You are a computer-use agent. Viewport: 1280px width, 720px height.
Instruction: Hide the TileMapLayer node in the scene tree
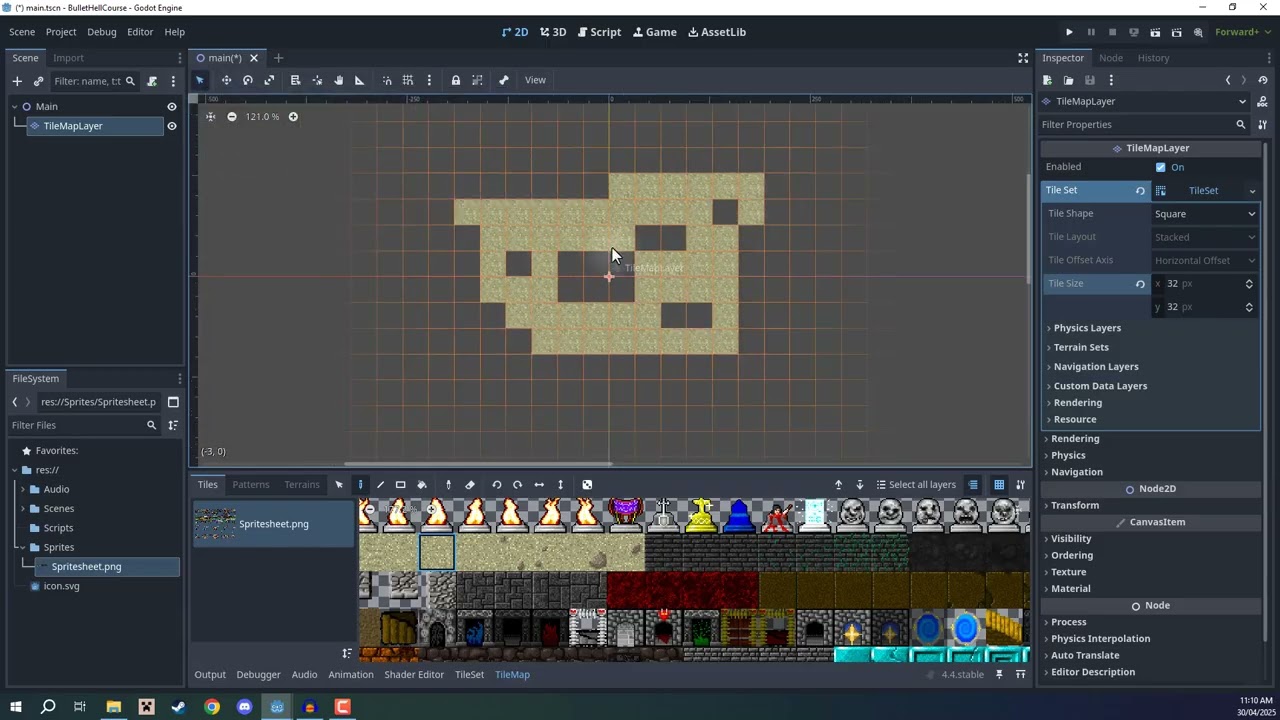tap(172, 126)
